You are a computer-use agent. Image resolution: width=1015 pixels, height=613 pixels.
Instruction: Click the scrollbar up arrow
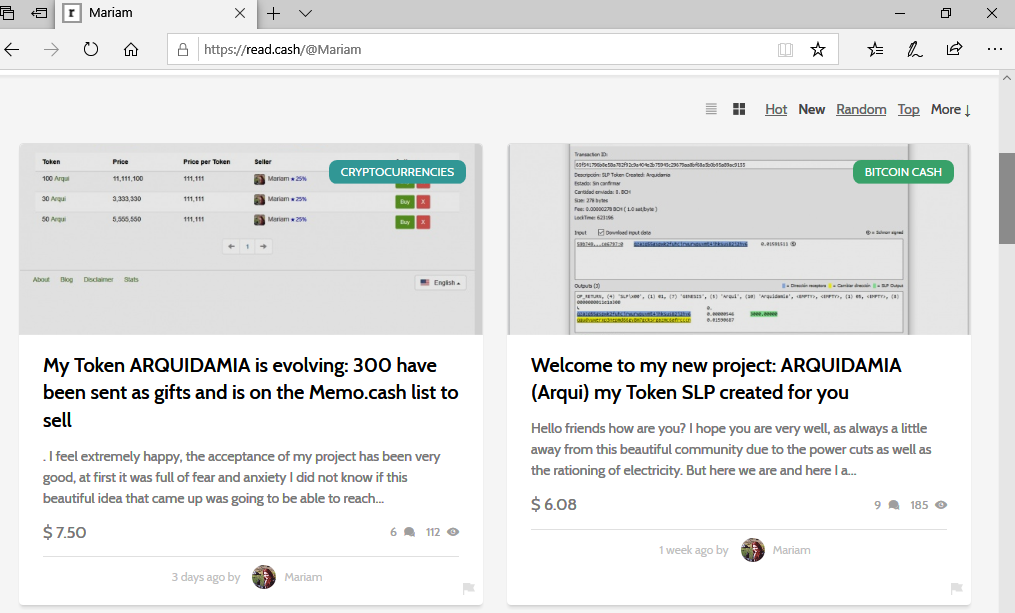click(x=1007, y=78)
